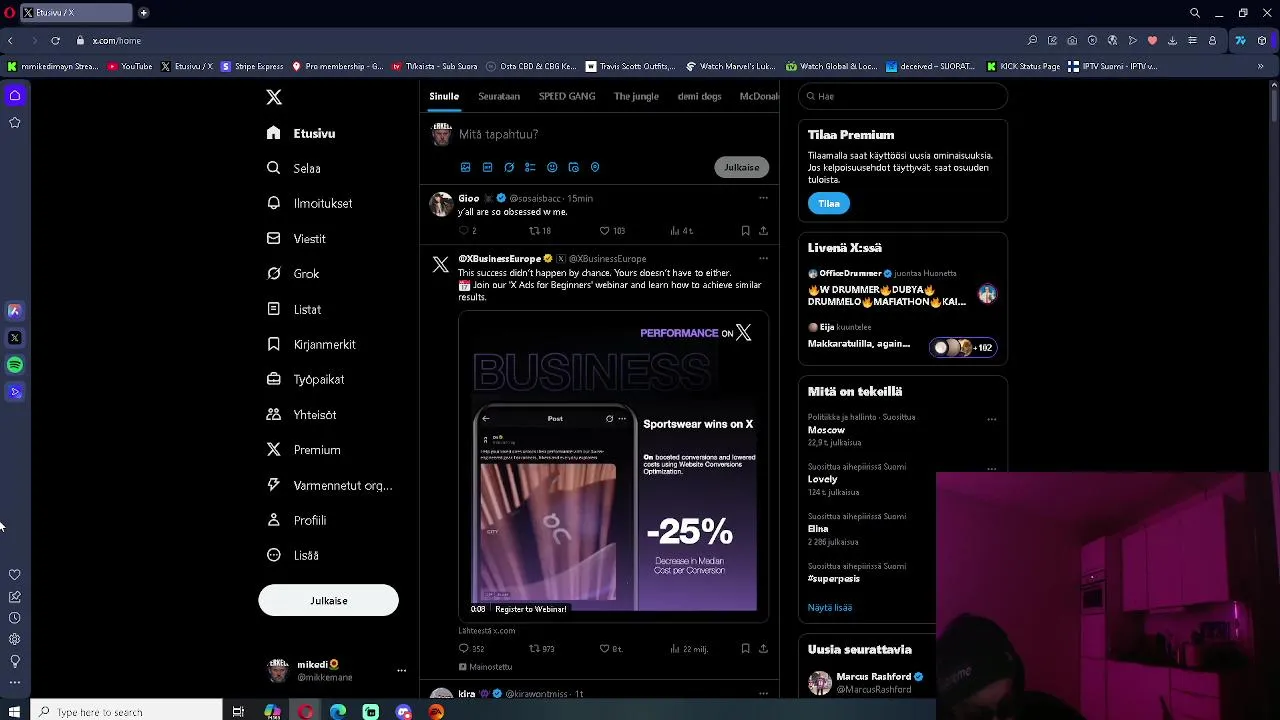Switch to the demi dogs tab
The width and height of the screenshot is (1280, 720).
tap(699, 96)
